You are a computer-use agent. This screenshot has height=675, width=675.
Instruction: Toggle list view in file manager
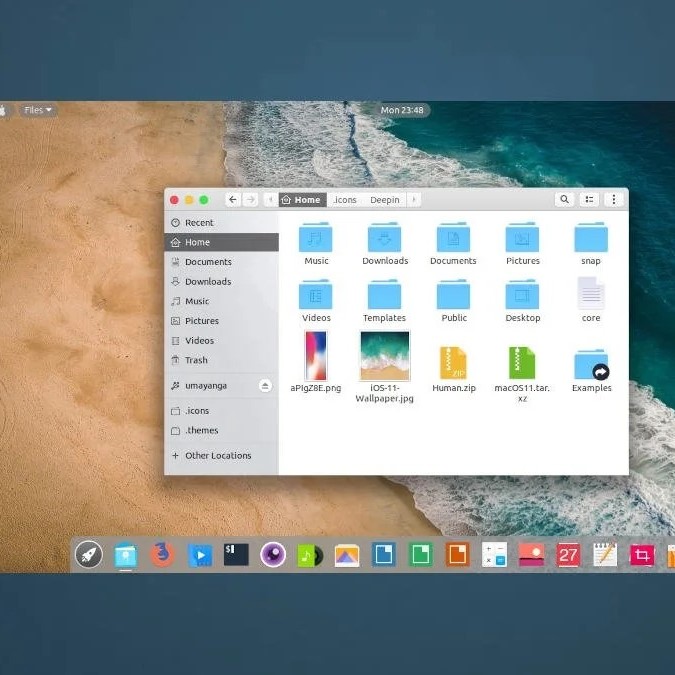tap(589, 199)
